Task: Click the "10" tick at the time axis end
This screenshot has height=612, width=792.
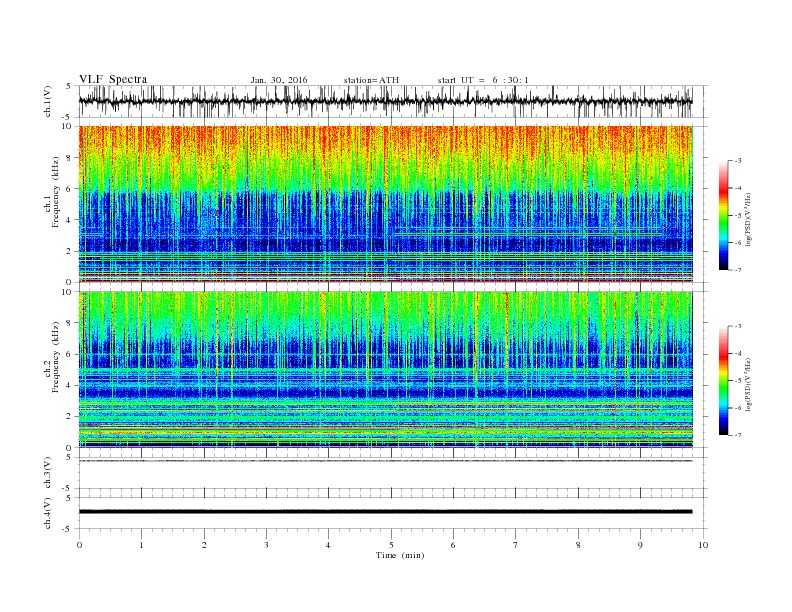Action: click(x=703, y=545)
